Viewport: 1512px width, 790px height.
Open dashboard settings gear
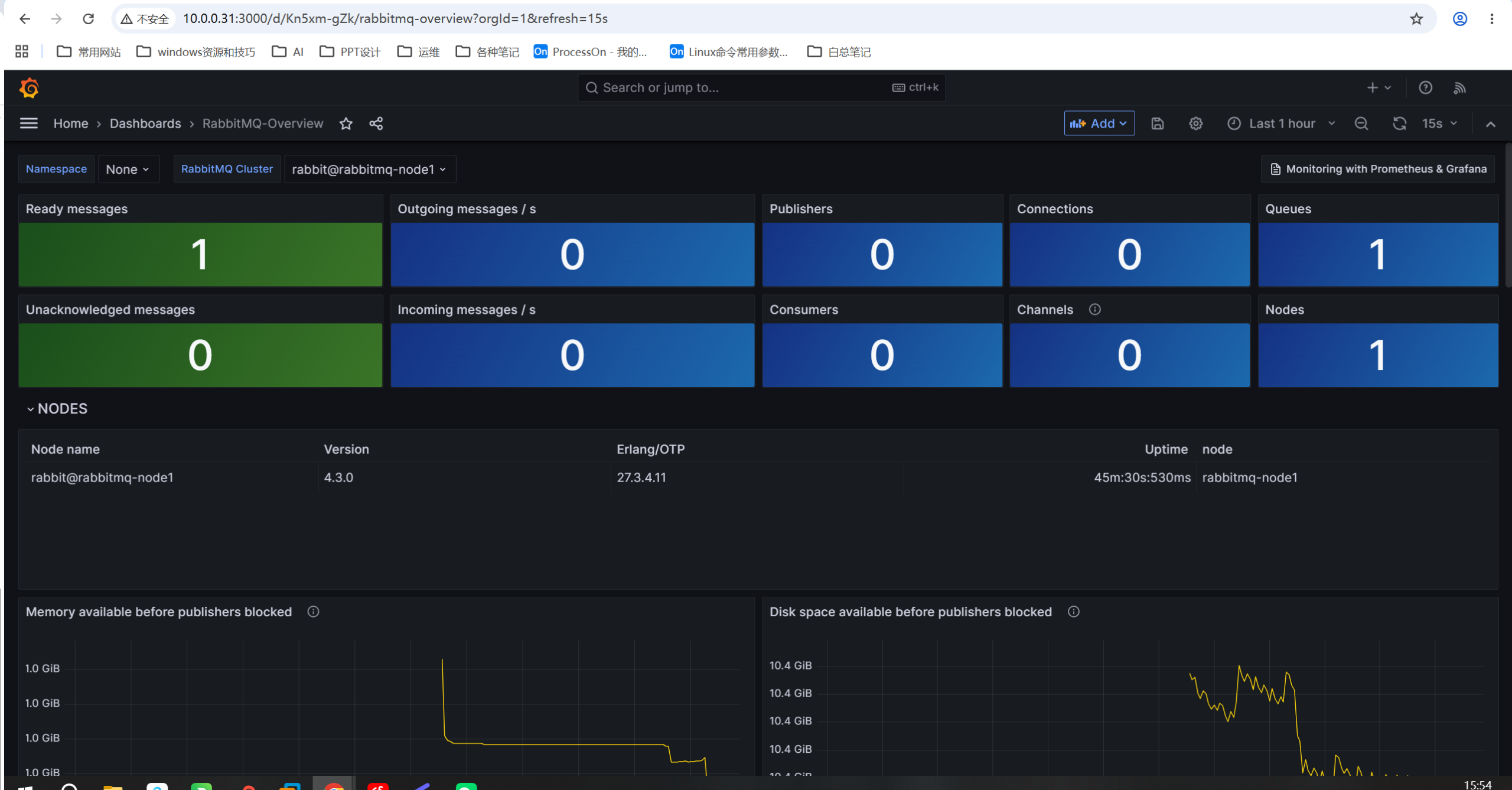click(1196, 123)
